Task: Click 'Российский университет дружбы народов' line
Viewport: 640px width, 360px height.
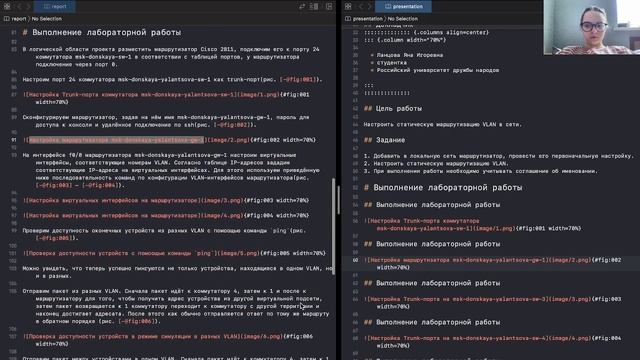Action: point(438,70)
